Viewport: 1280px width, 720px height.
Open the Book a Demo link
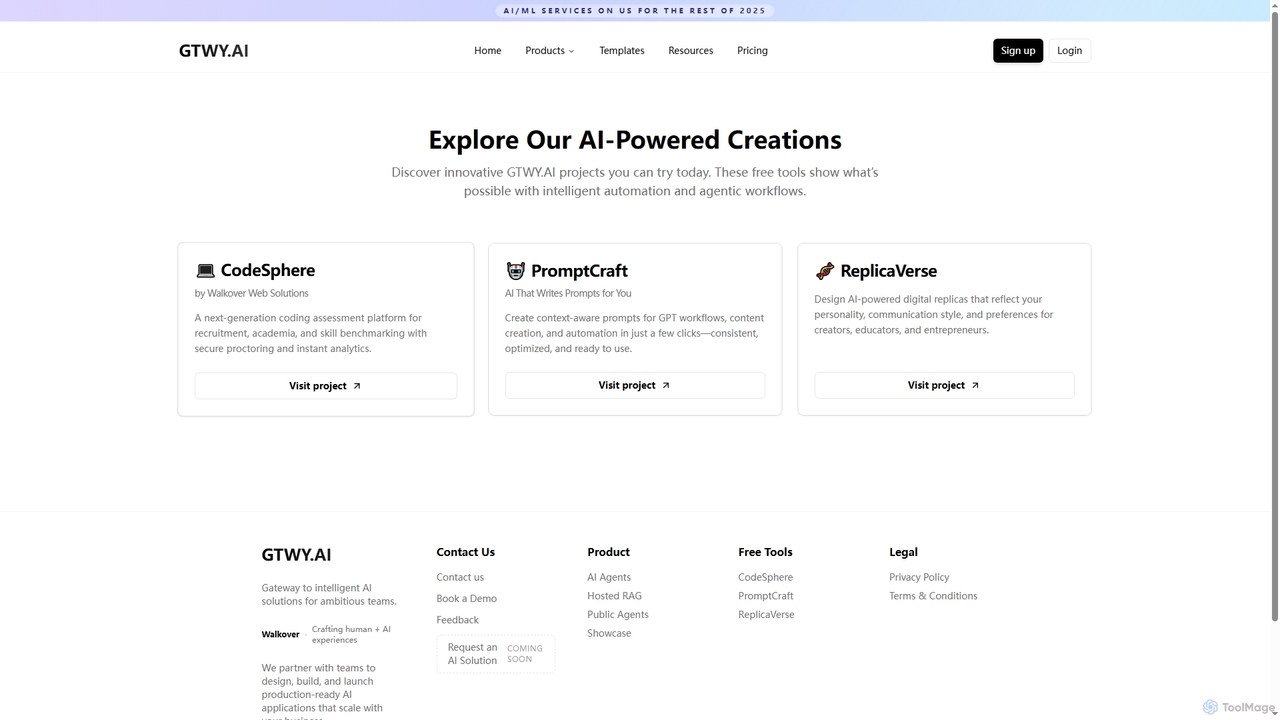pyautogui.click(x=466, y=599)
